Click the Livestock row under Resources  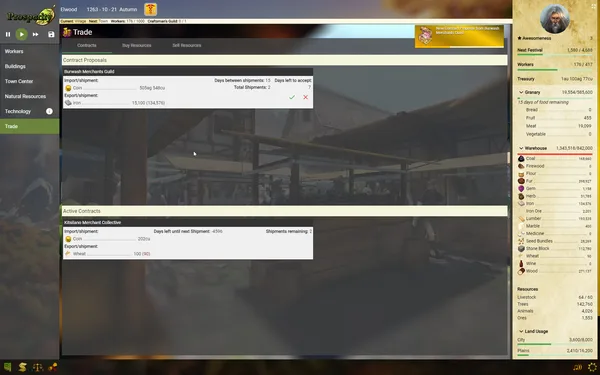pyautogui.click(x=555, y=297)
